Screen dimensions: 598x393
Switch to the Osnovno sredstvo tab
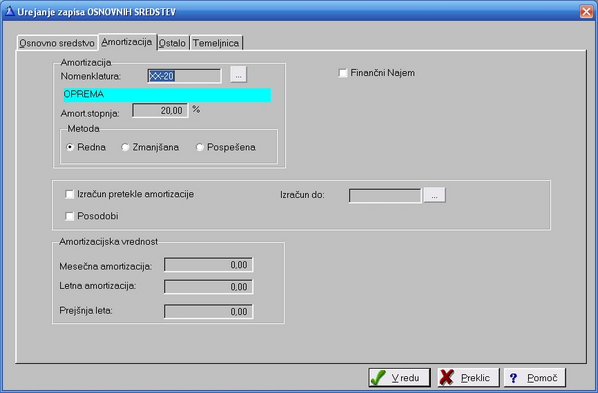pyautogui.click(x=56, y=43)
